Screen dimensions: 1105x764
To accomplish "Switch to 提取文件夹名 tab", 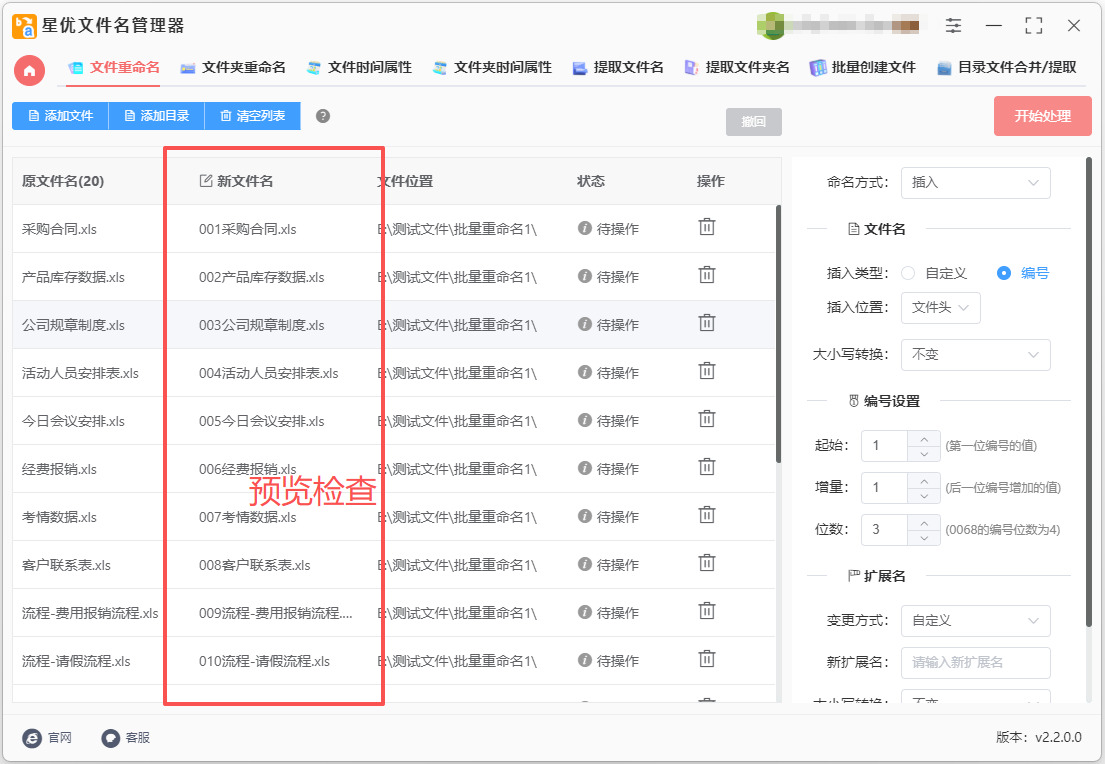I will [x=737, y=68].
